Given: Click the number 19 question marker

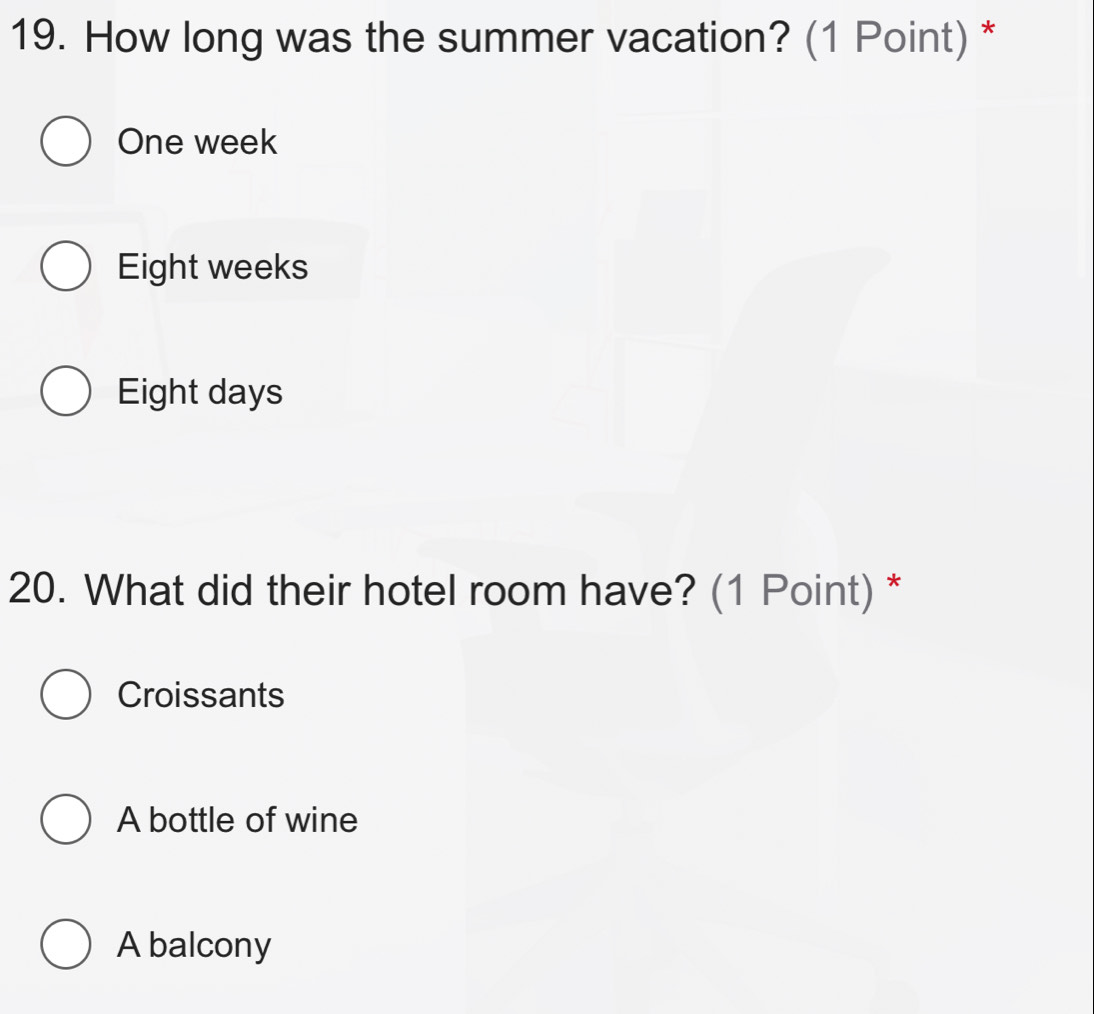Looking at the screenshot, I should (38, 33).
